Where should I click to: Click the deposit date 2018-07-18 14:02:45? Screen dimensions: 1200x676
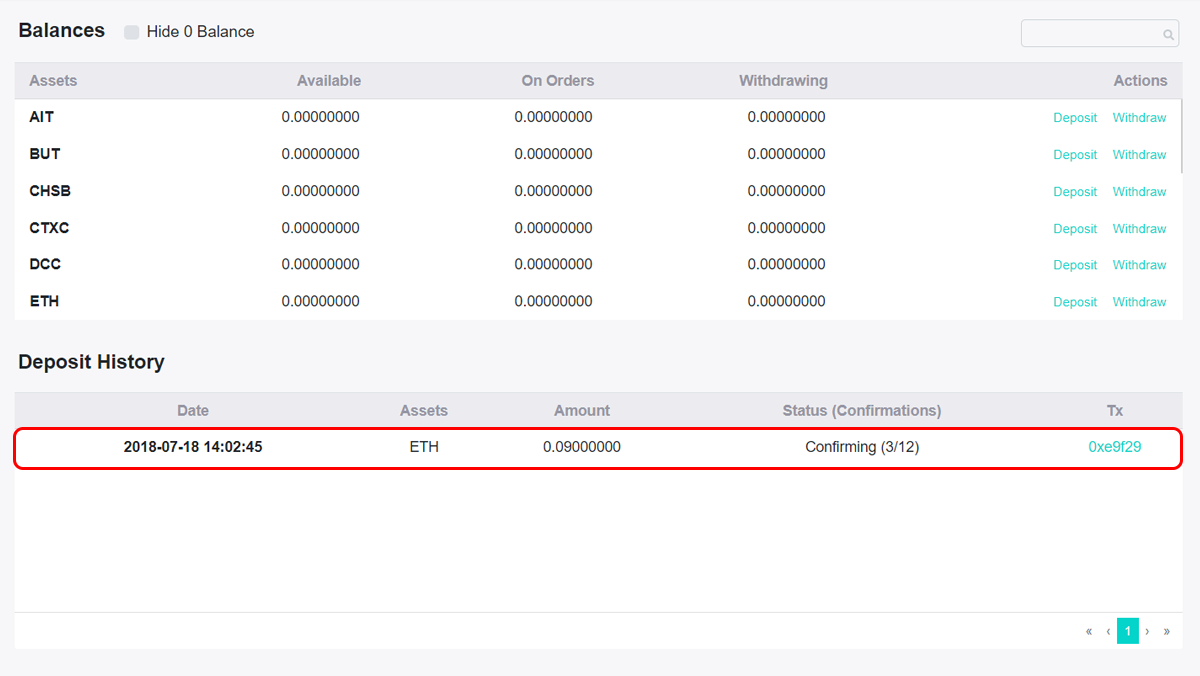[x=193, y=447]
